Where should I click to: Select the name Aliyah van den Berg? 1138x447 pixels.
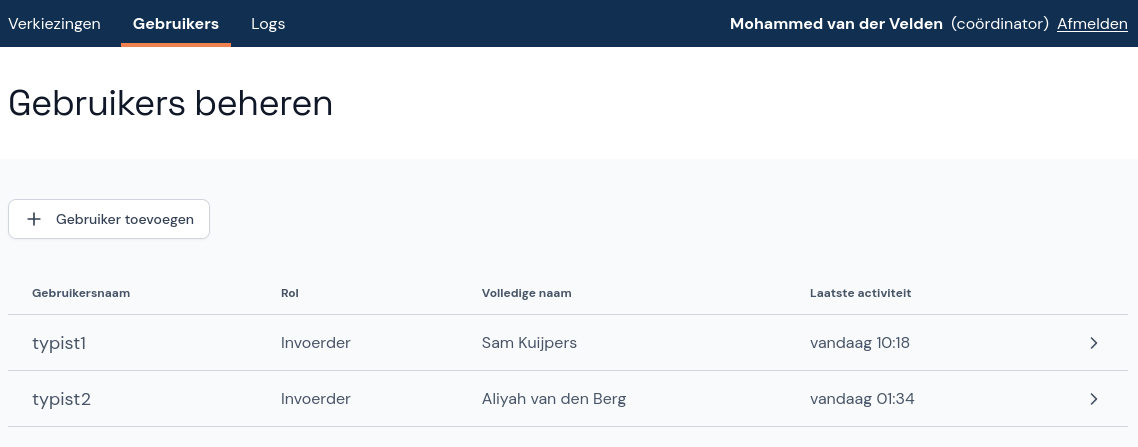point(553,399)
